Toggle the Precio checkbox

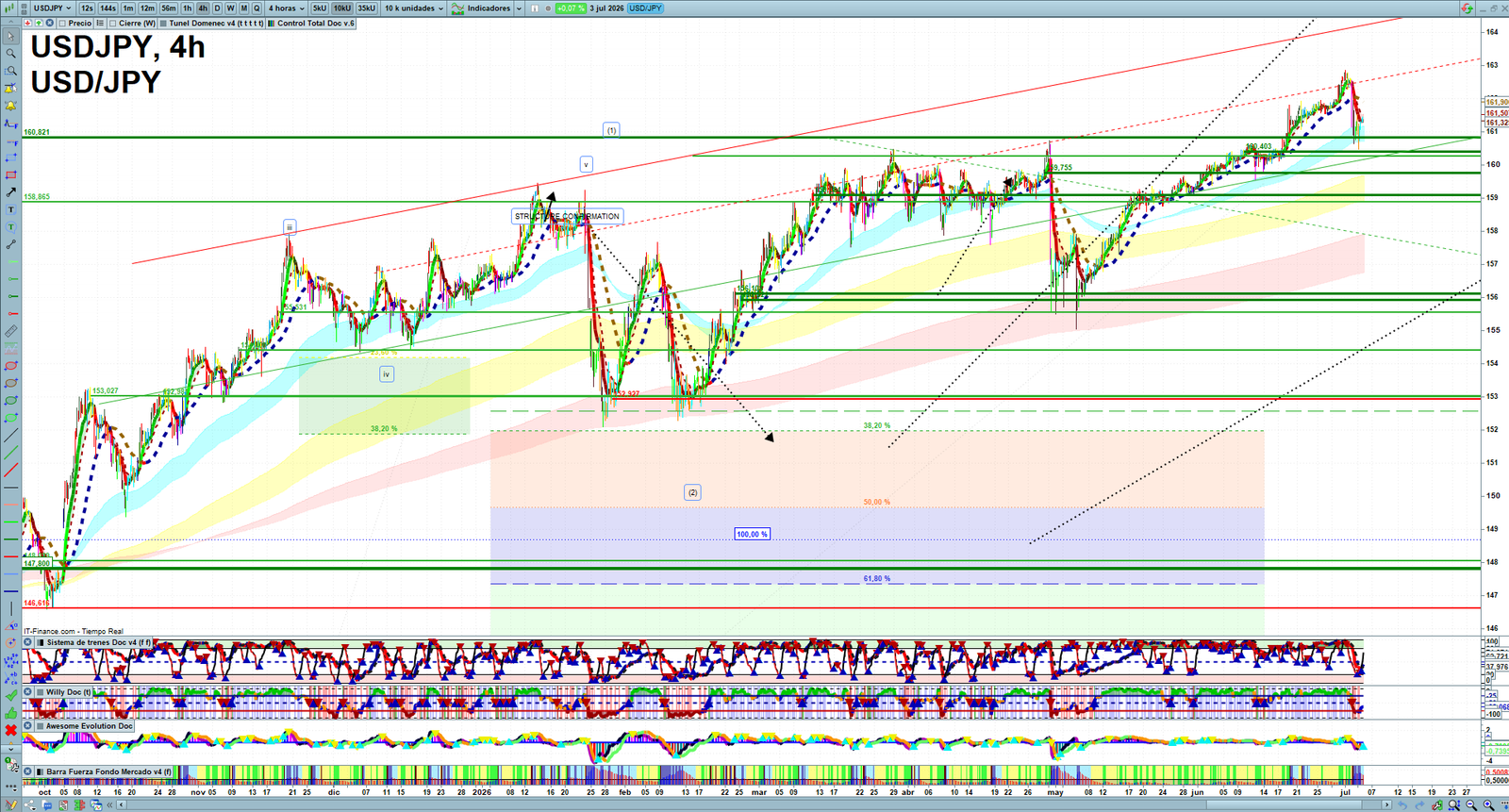tap(62, 23)
